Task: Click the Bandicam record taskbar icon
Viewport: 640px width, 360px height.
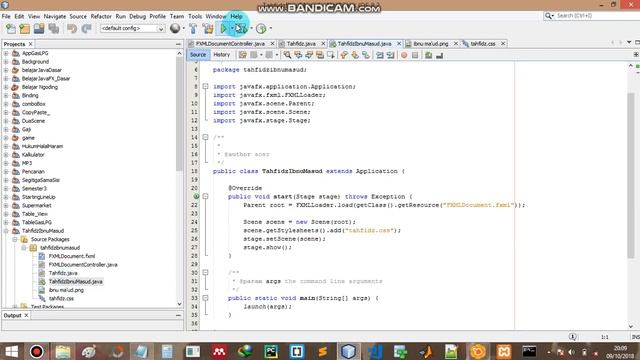Action: (x=37, y=352)
